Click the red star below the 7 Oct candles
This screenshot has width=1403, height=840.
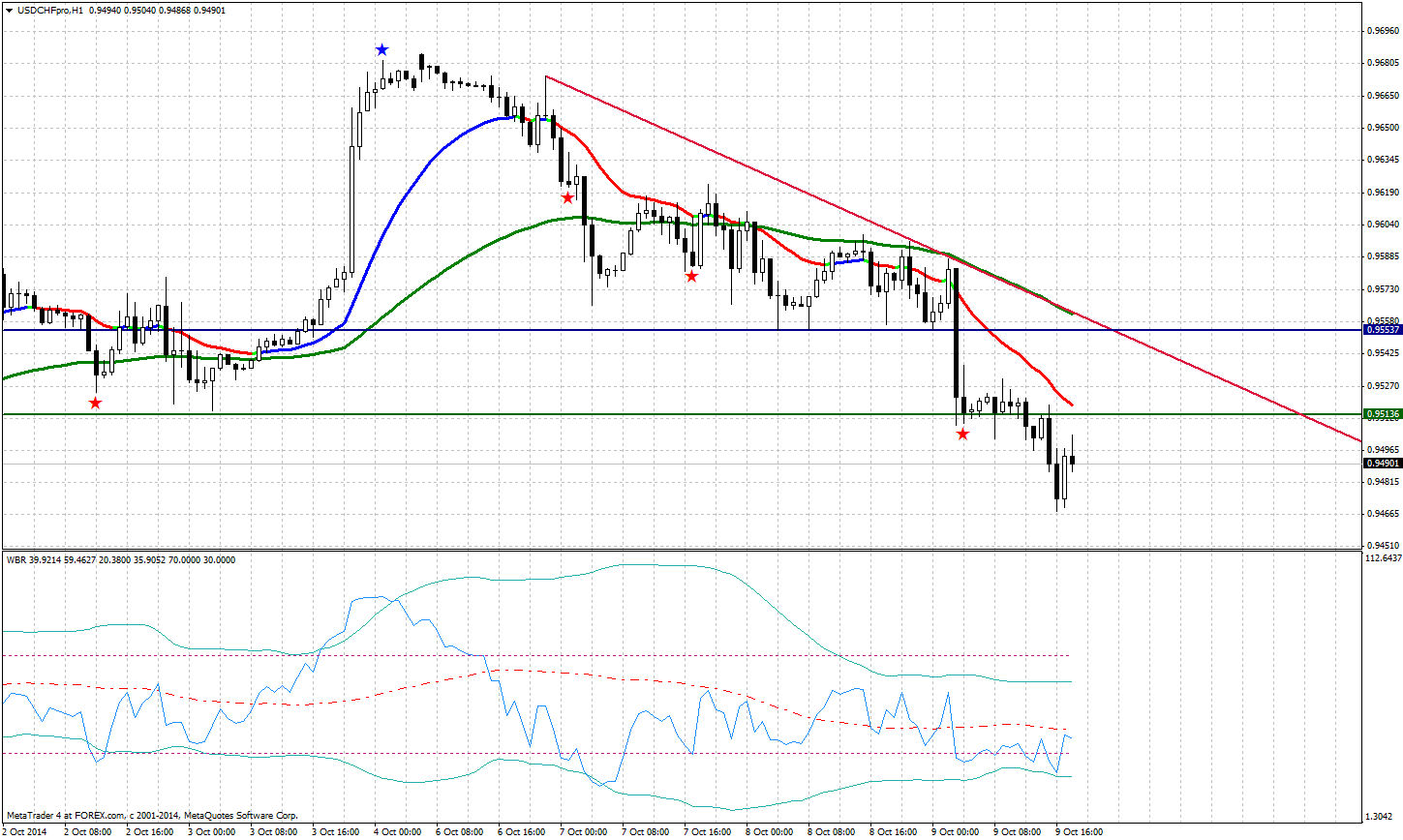(x=567, y=195)
